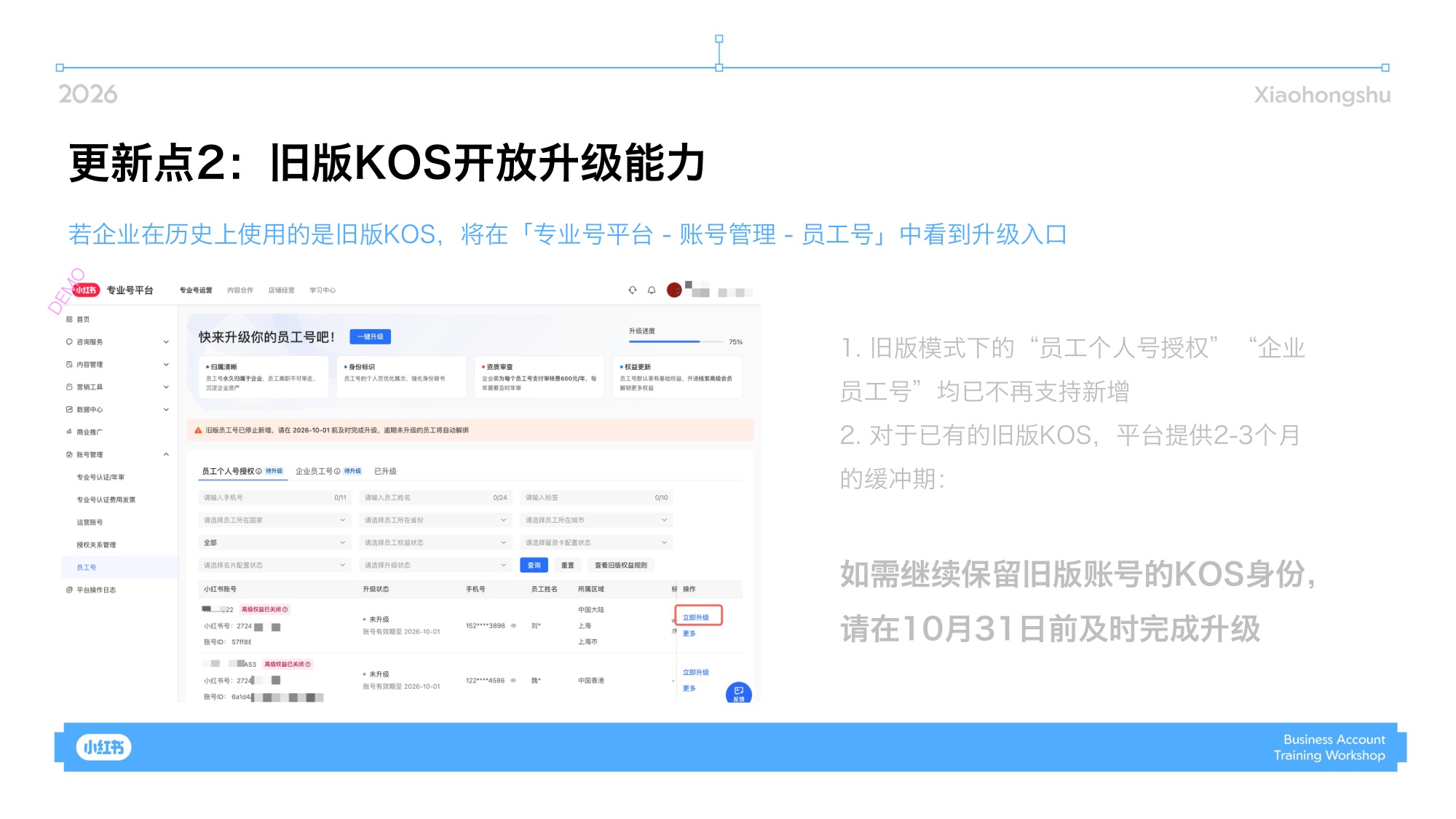The height and width of the screenshot is (819, 1456).
Task: Click the 账号管理 sidebar icon
Action: point(69,455)
